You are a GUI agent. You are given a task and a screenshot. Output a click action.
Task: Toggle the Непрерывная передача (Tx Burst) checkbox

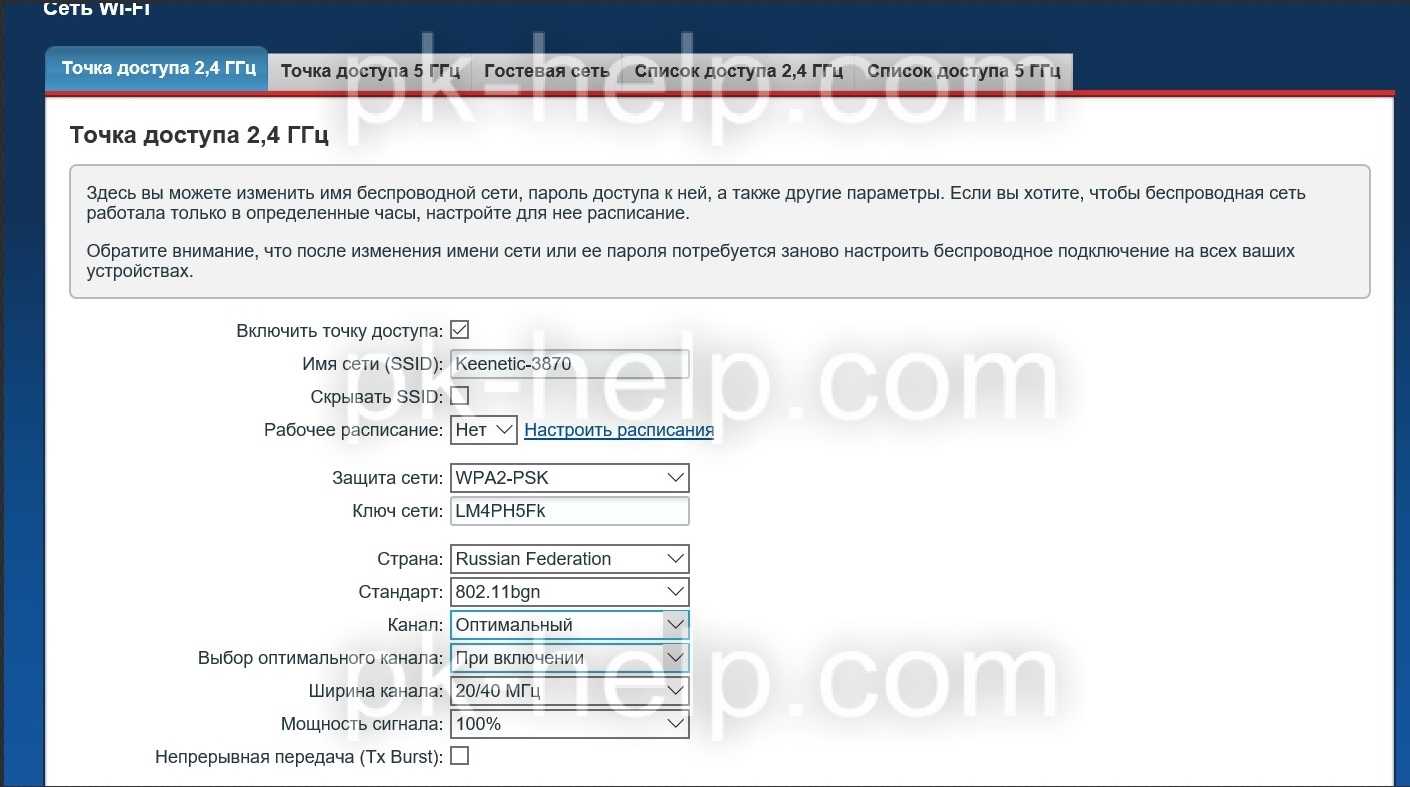[x=460, y=756]
